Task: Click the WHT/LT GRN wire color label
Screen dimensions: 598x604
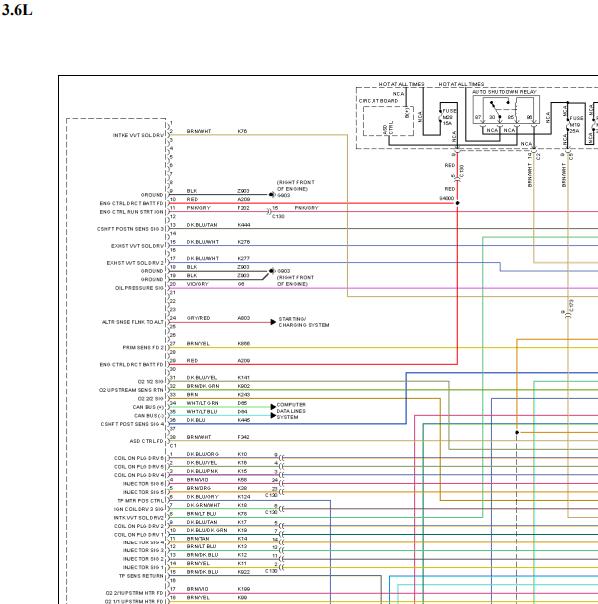Action: pyautogui.click(x=203, y=403)
